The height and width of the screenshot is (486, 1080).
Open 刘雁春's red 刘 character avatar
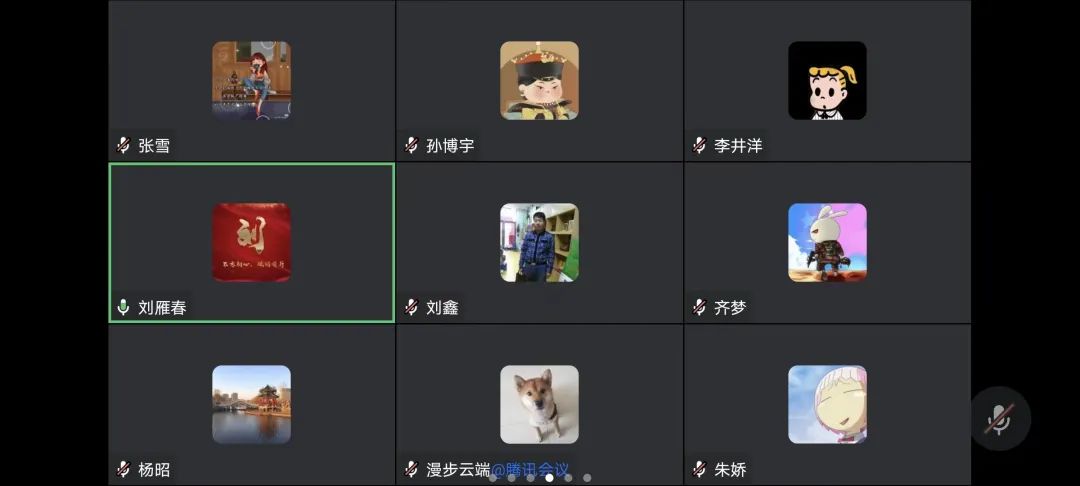251,242
